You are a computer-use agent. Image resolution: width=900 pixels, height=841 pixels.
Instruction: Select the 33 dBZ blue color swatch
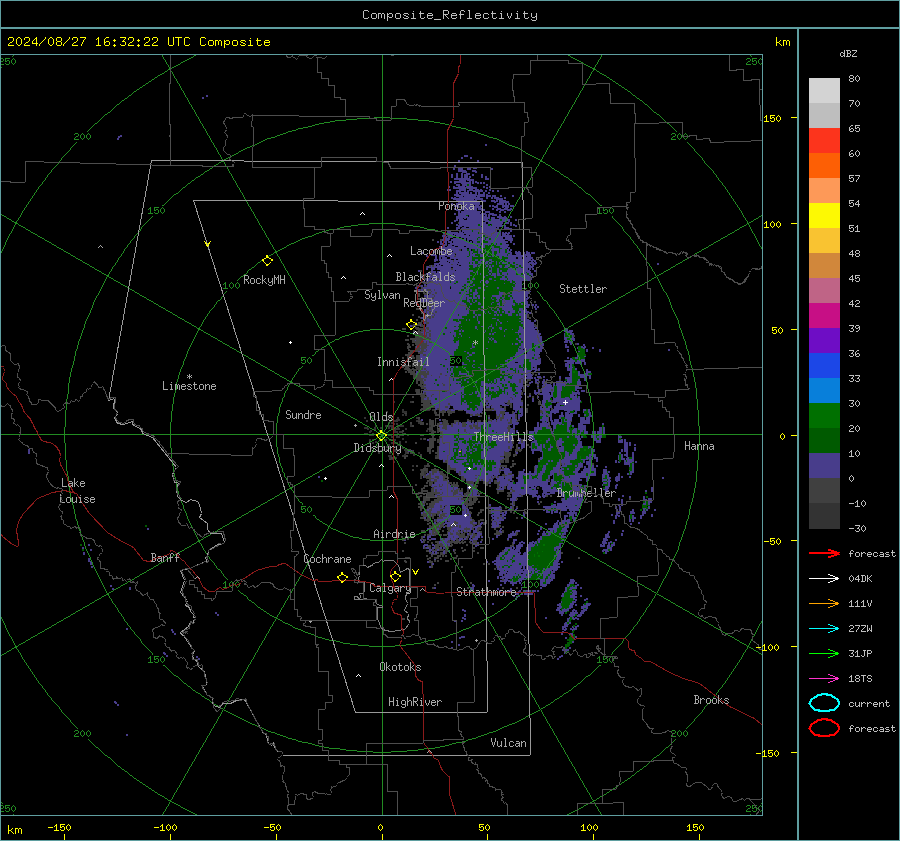tap(824, 365)
